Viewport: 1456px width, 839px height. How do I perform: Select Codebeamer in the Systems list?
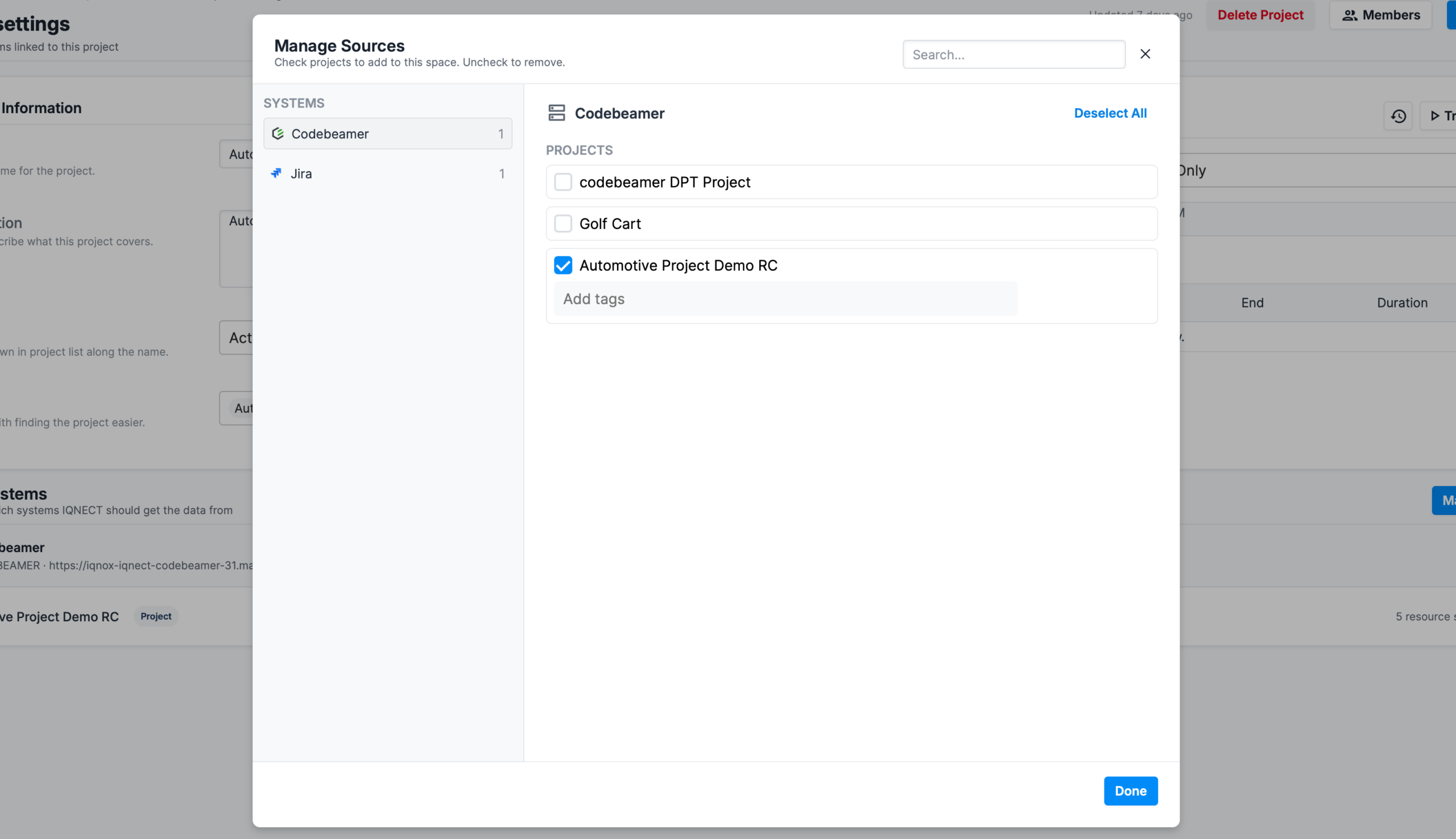387,134
